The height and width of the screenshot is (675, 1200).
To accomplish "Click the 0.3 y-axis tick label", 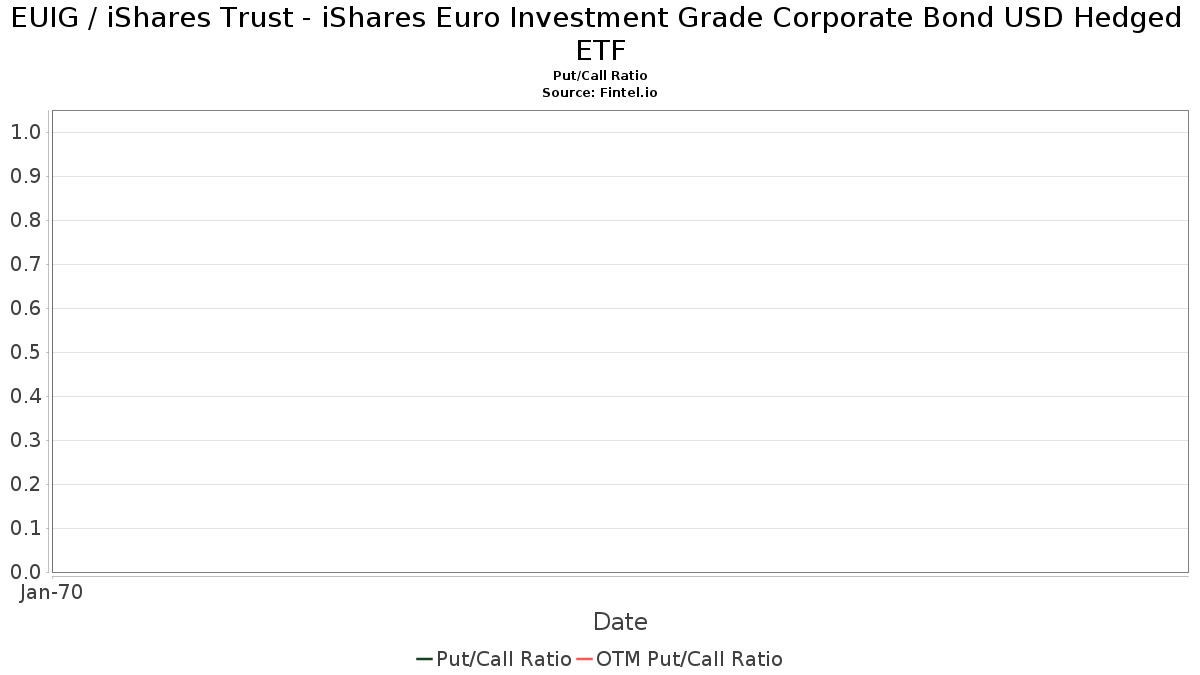I will point(25,440).
